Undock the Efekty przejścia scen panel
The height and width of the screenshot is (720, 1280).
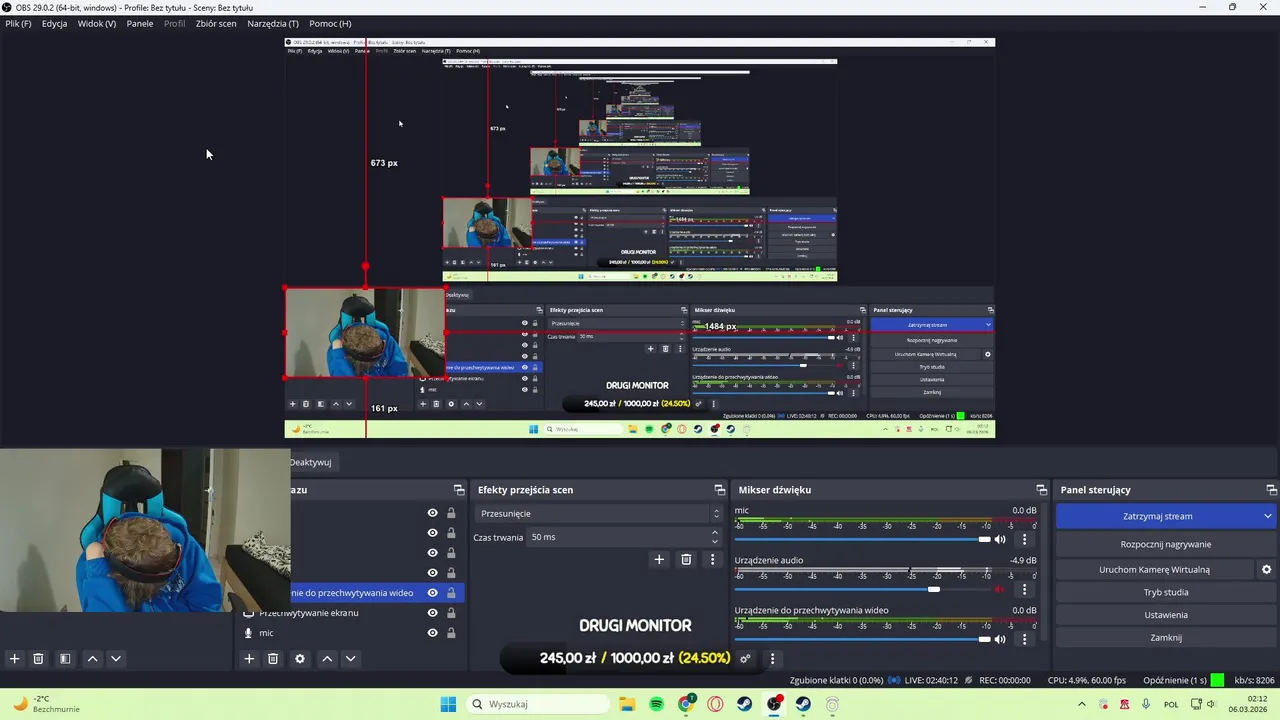coord(719,490)
